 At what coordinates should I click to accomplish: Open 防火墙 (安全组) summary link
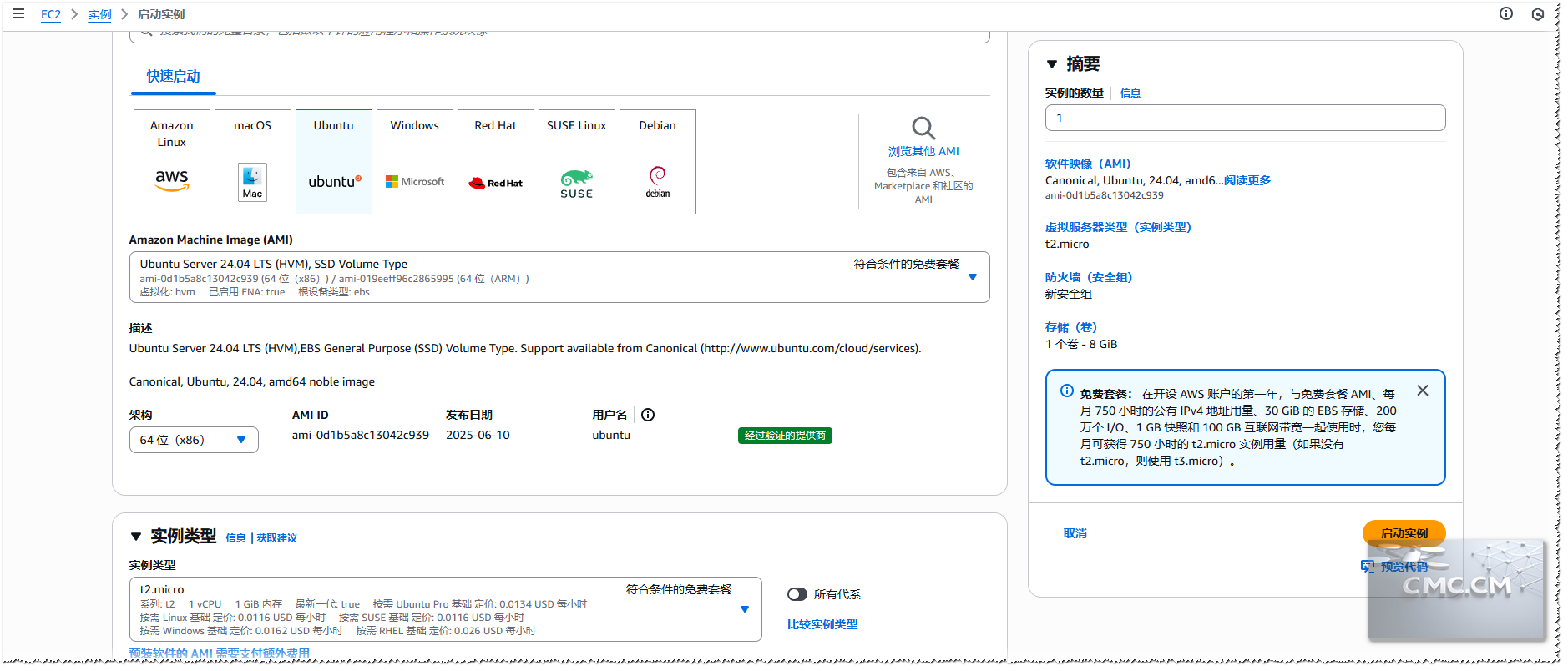click(1089, 277)
